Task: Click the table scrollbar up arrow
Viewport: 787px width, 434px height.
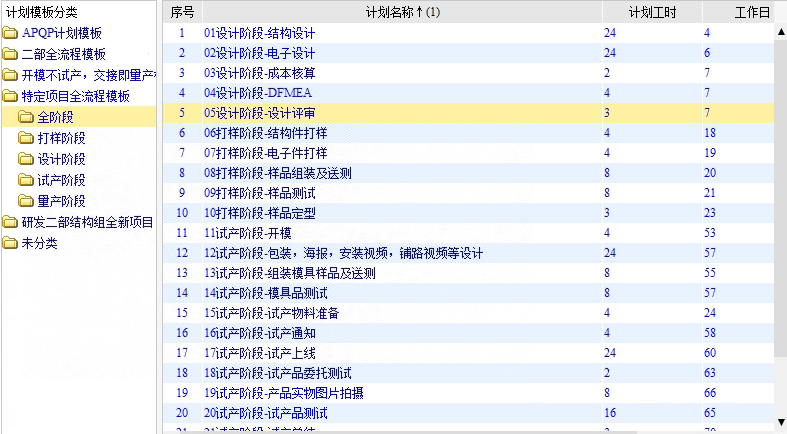Action: coord(781,32)
